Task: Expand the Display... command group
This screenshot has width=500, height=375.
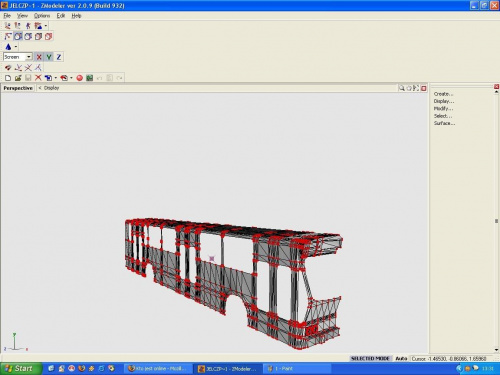Action: 444,101
